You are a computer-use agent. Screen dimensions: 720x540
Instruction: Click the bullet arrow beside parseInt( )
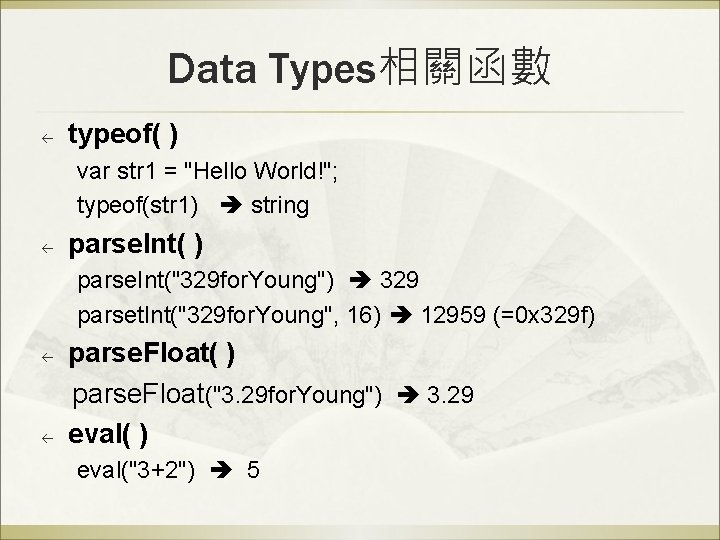44,246
